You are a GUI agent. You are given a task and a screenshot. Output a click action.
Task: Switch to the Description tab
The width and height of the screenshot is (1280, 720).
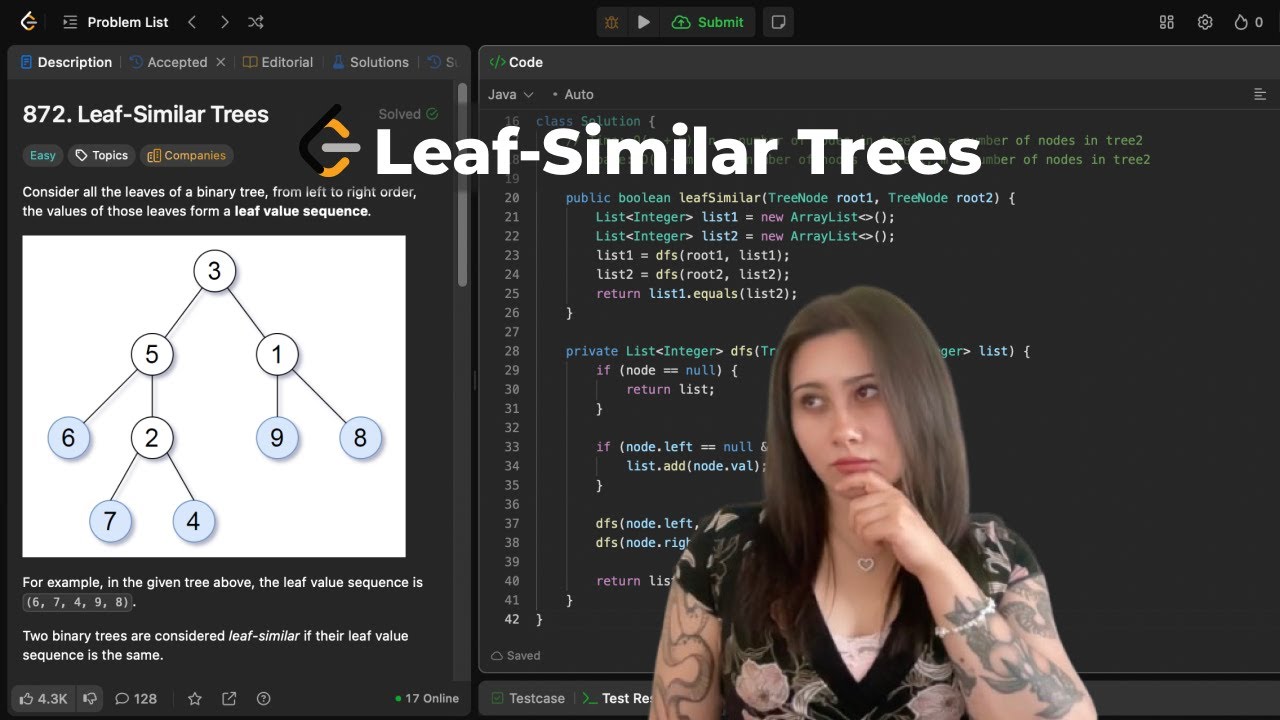66,62
